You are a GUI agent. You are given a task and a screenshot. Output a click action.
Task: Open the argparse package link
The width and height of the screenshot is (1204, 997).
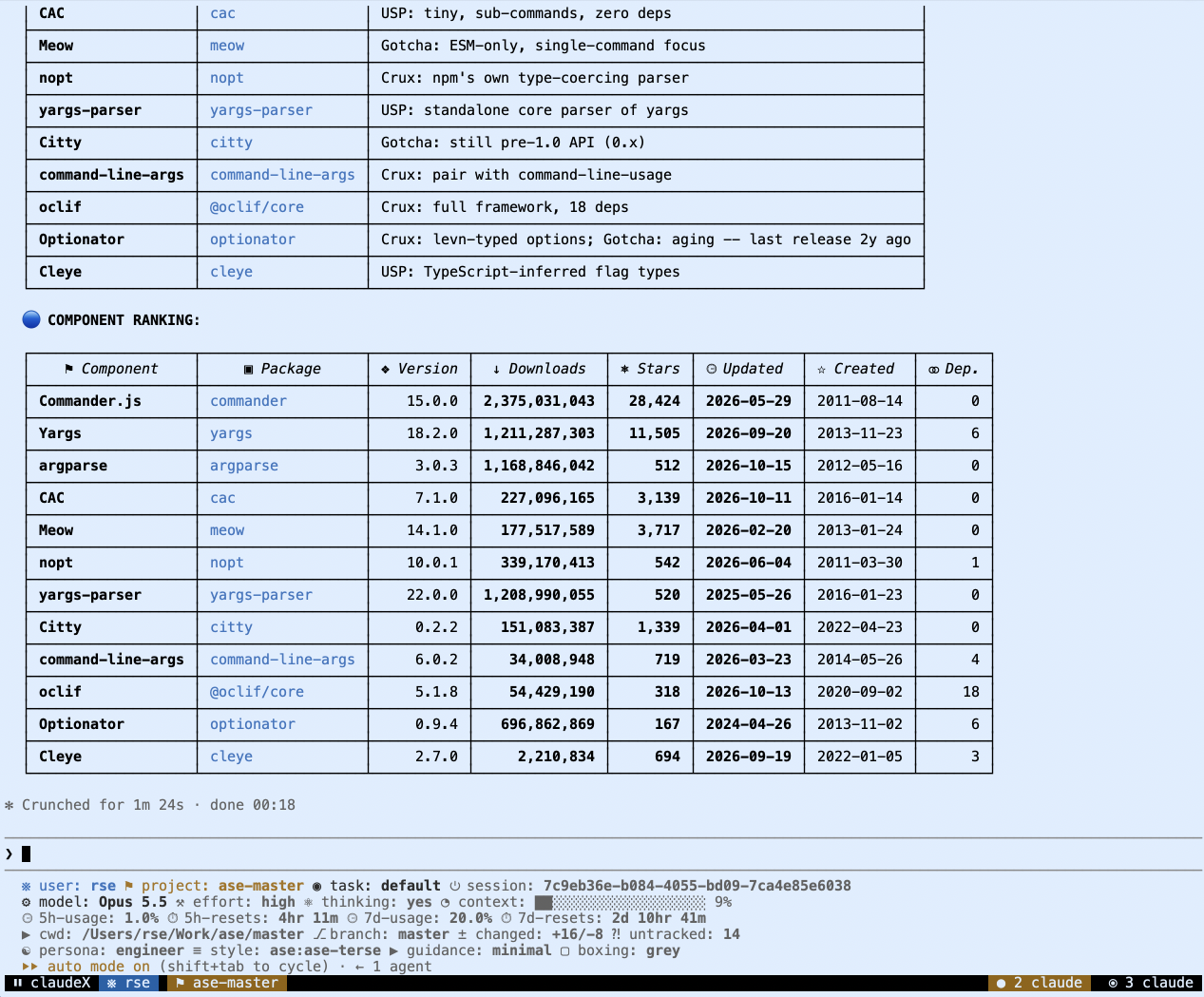pyautogui.click(x=244, y=466)
